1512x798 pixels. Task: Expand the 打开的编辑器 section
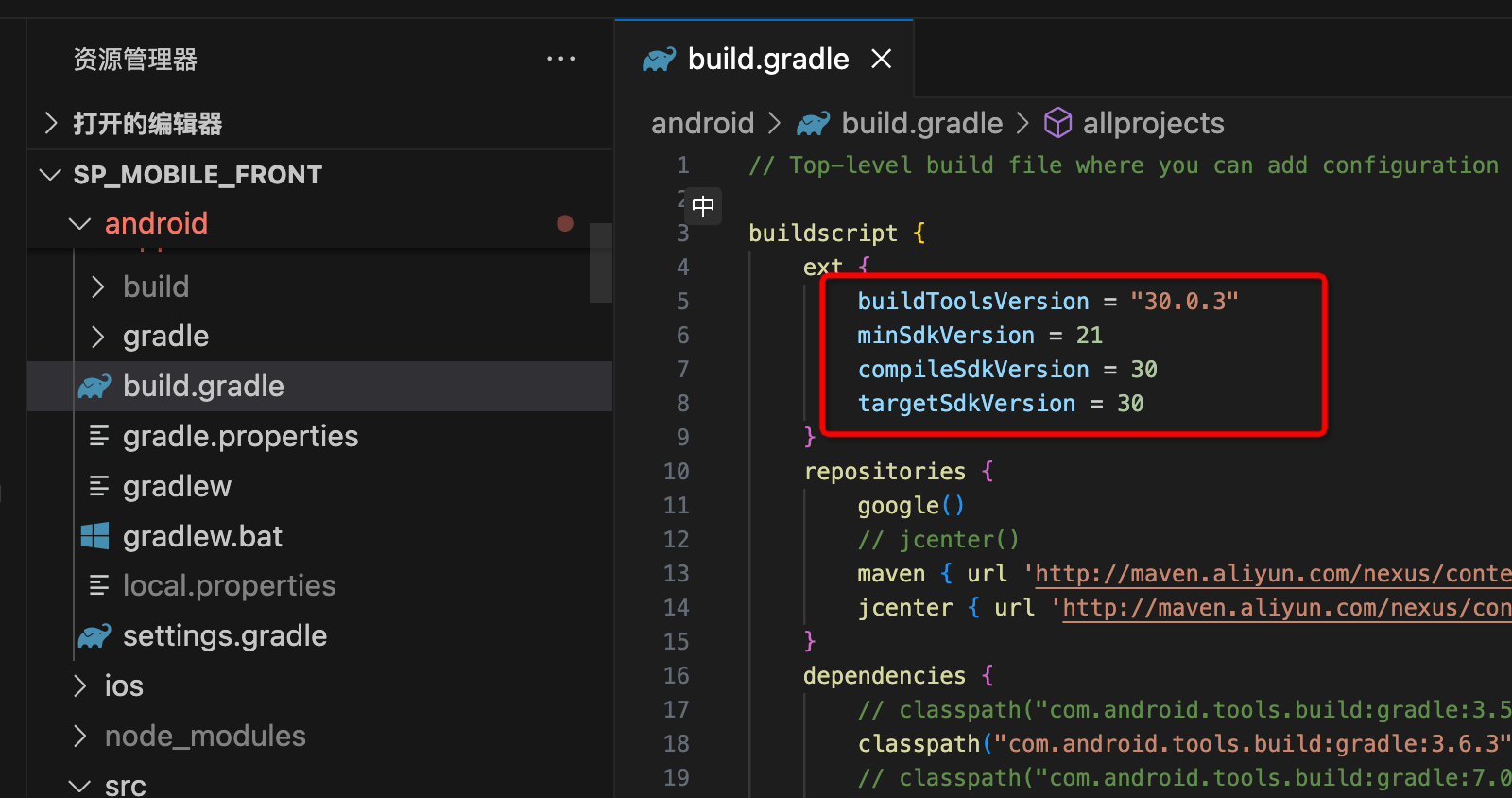(x=51, y=123)
